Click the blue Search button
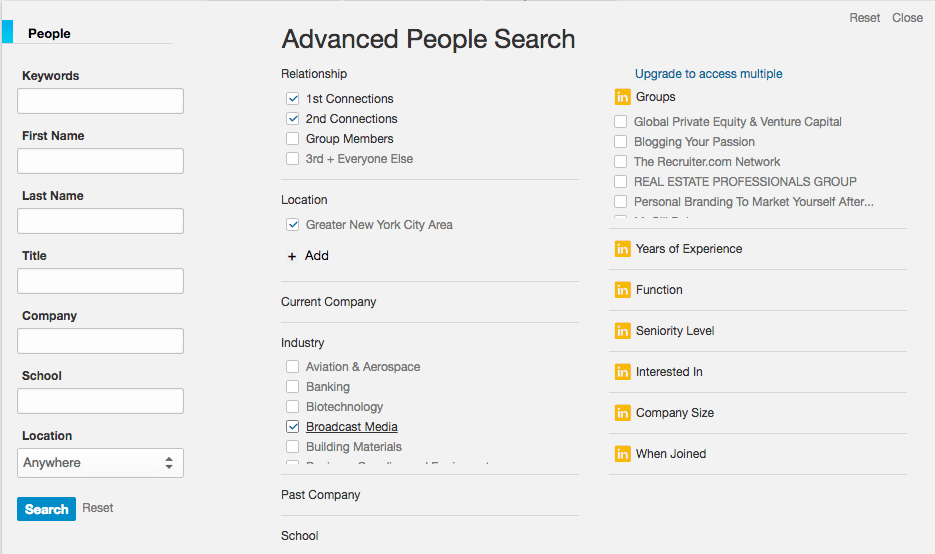Screen dimensions: 935x554 pyautogui.click(x=47, y=509)
